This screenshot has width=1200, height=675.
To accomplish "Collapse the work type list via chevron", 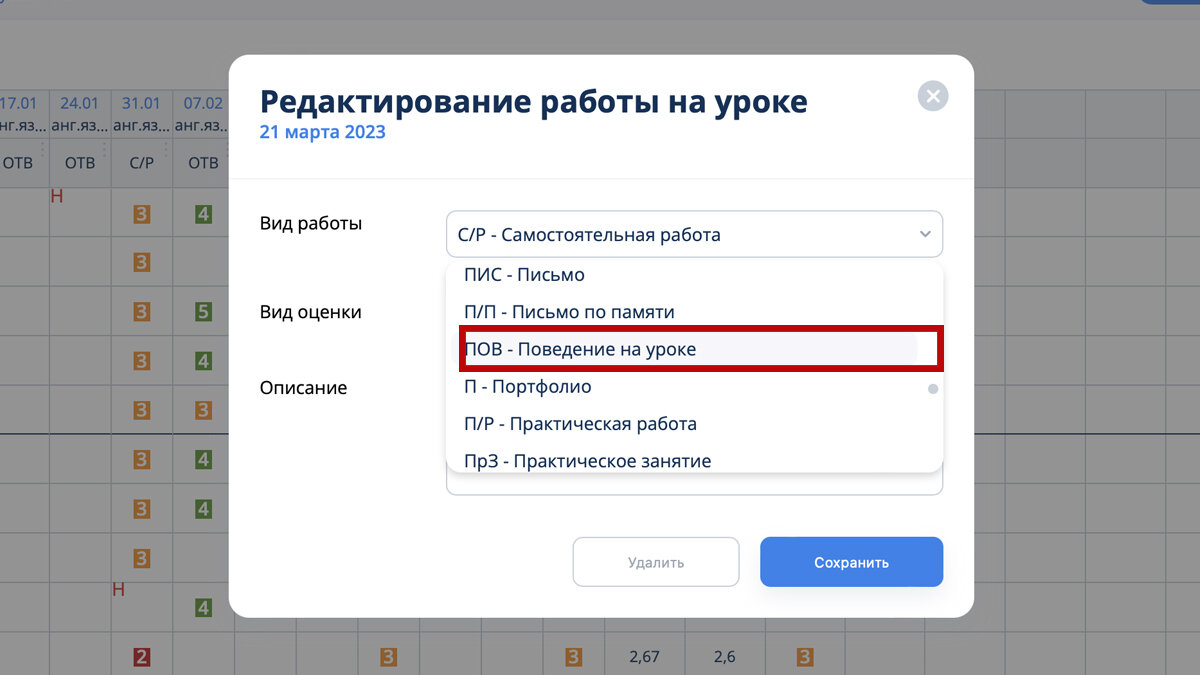I will [x=924, y=233].
